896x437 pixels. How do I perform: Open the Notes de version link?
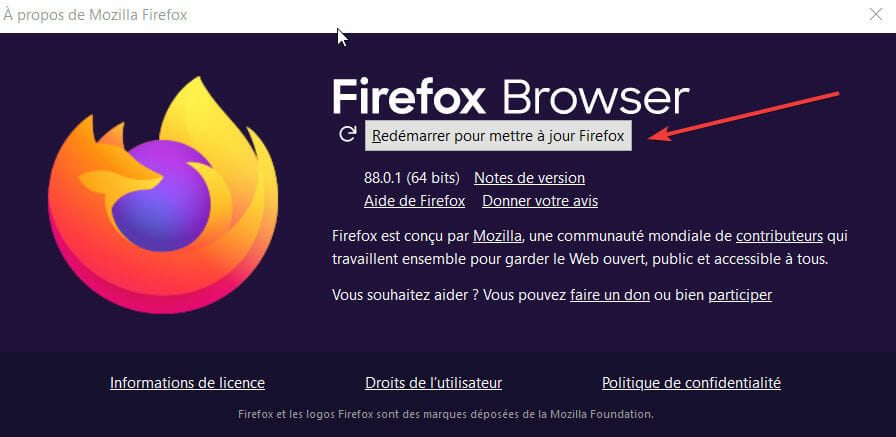coord(529,178)
